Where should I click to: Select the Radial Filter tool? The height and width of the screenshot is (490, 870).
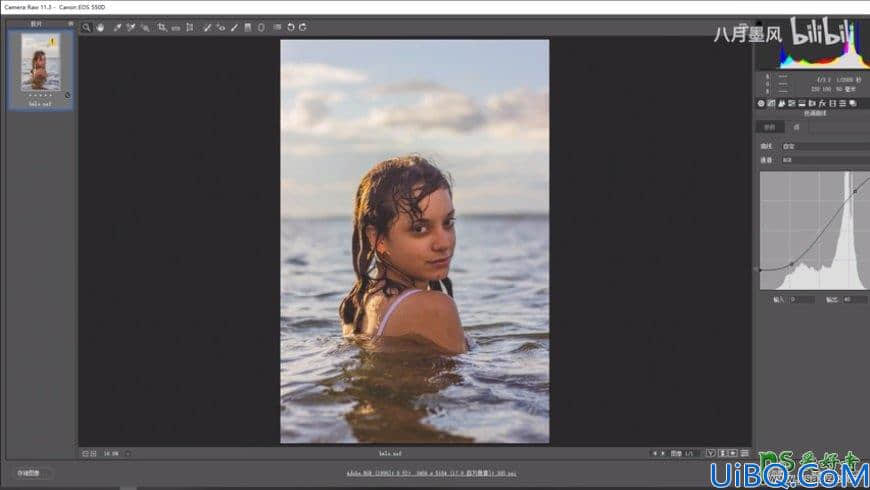pos(261,27)
